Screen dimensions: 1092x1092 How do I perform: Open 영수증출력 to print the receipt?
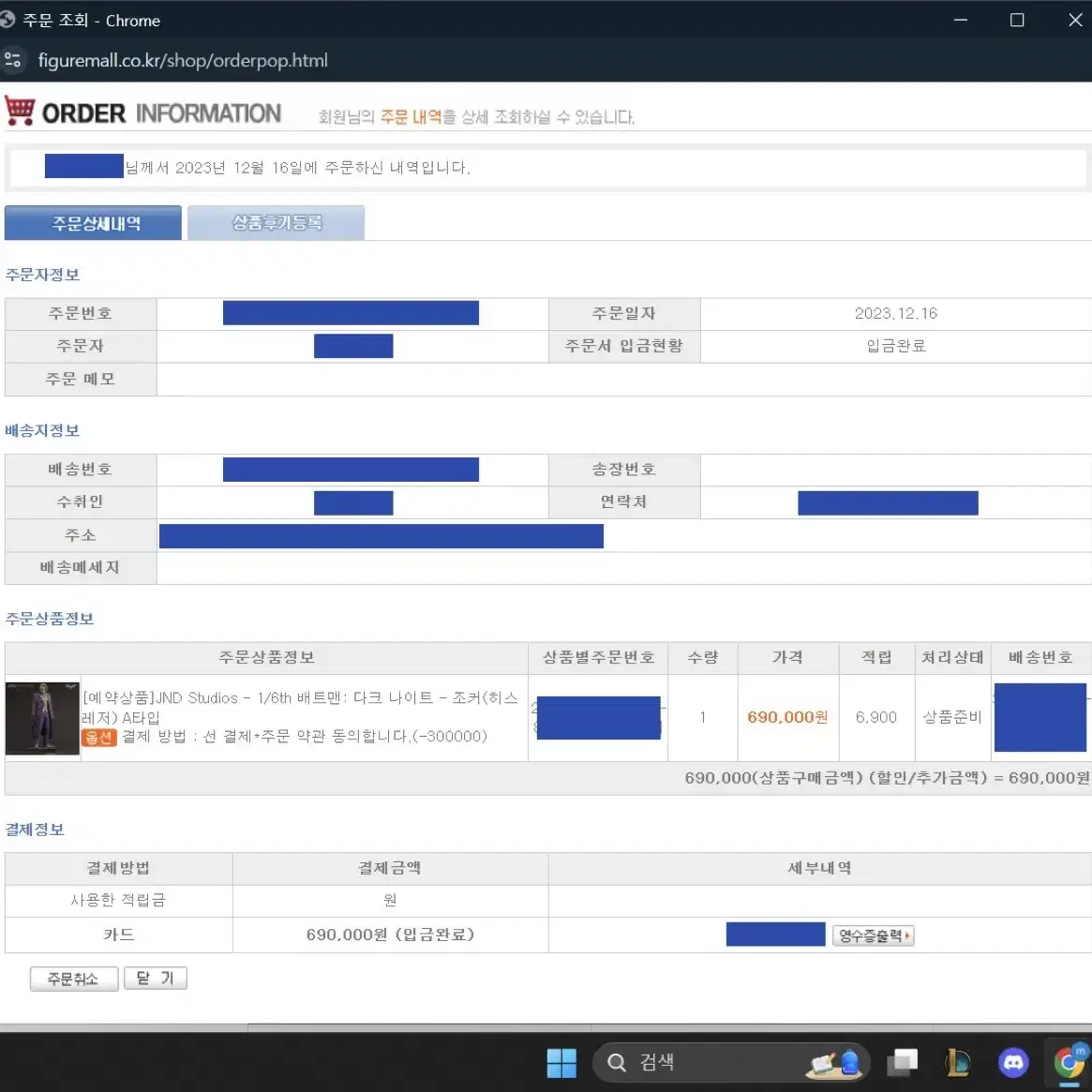click(x=872, y=935)
